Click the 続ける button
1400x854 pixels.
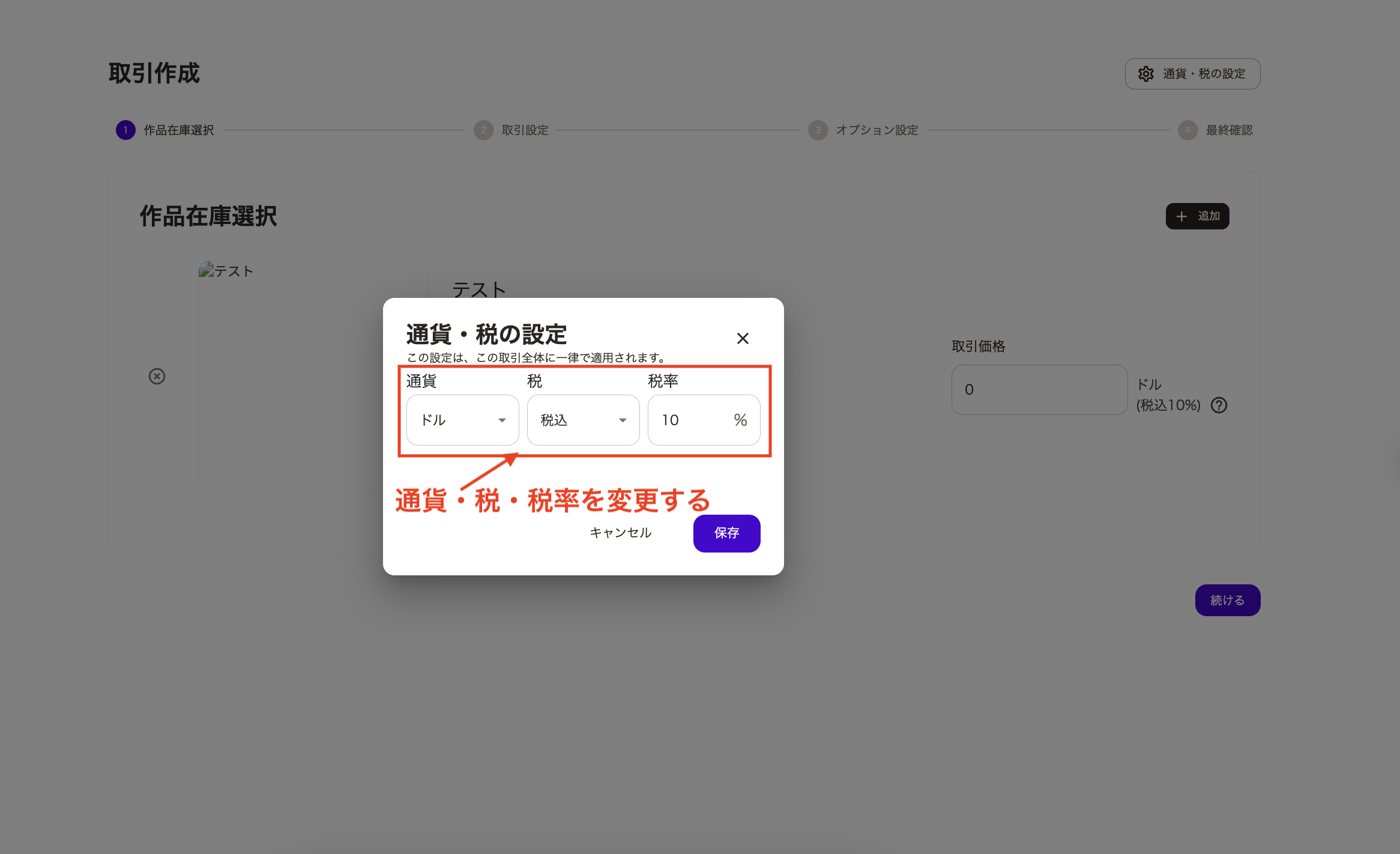click(1228, 600)
